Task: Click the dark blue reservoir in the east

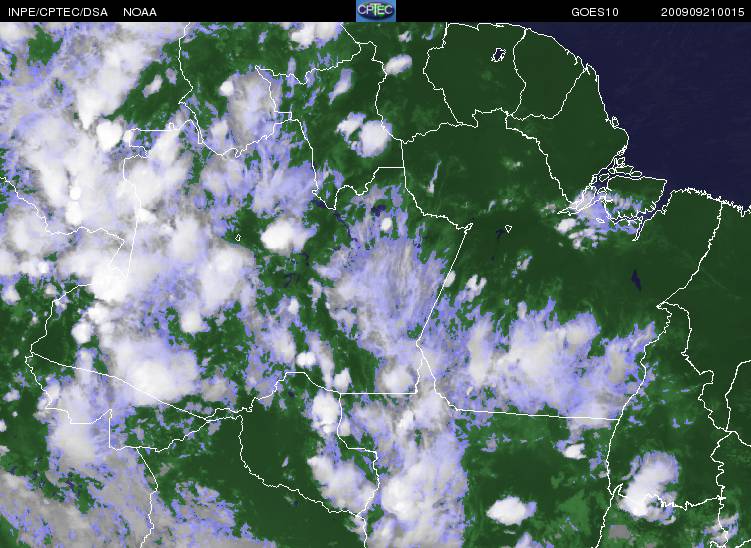Action: tap(637, 278)
